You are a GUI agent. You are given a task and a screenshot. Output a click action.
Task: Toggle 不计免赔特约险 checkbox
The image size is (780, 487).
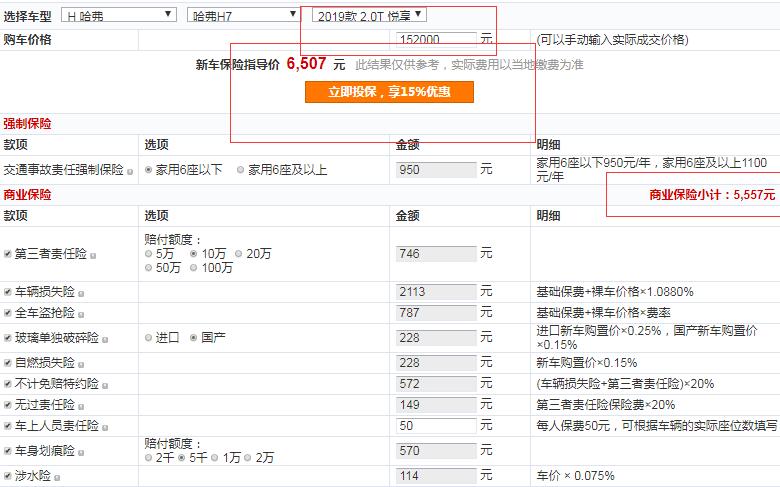[x=7, y=384]
